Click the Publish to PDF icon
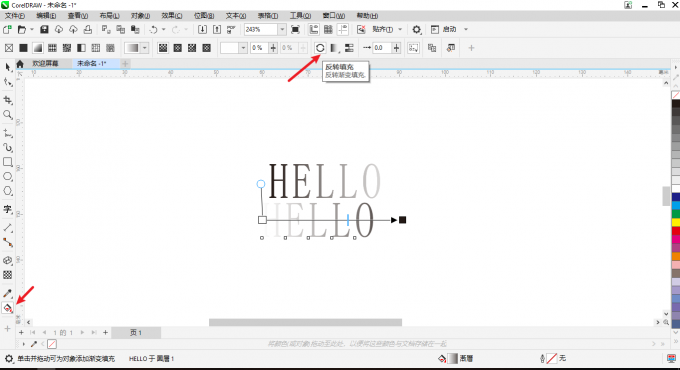The width and height of the screenshot is (680, 370). point(231,29)
